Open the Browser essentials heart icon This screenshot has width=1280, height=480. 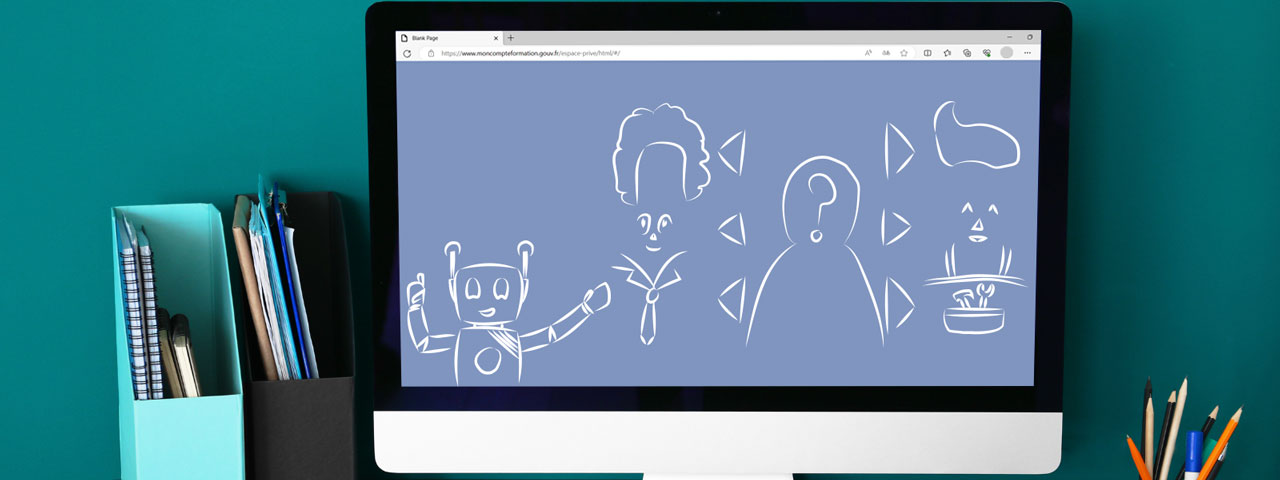(986, 53)
